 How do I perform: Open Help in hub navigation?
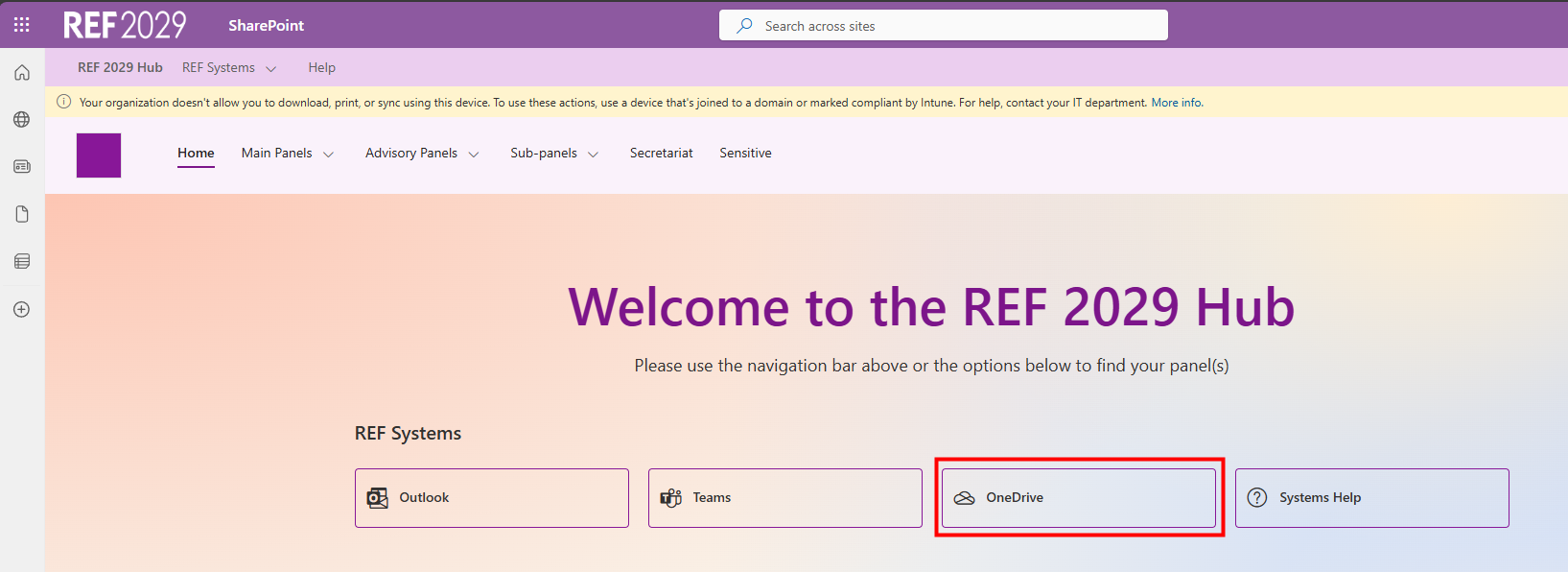(x=321, y=67)
